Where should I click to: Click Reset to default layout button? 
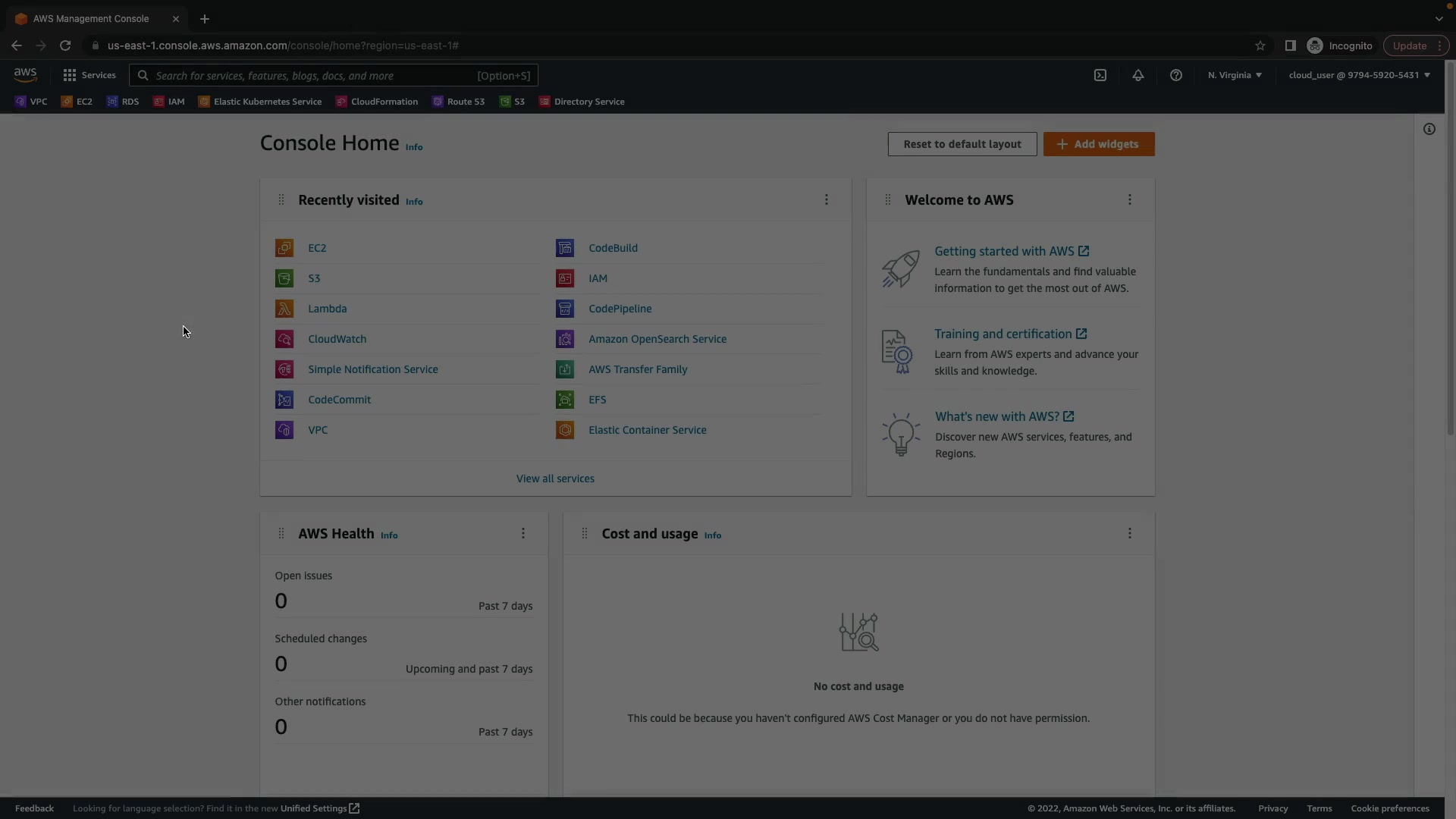[x=962, y=144]
